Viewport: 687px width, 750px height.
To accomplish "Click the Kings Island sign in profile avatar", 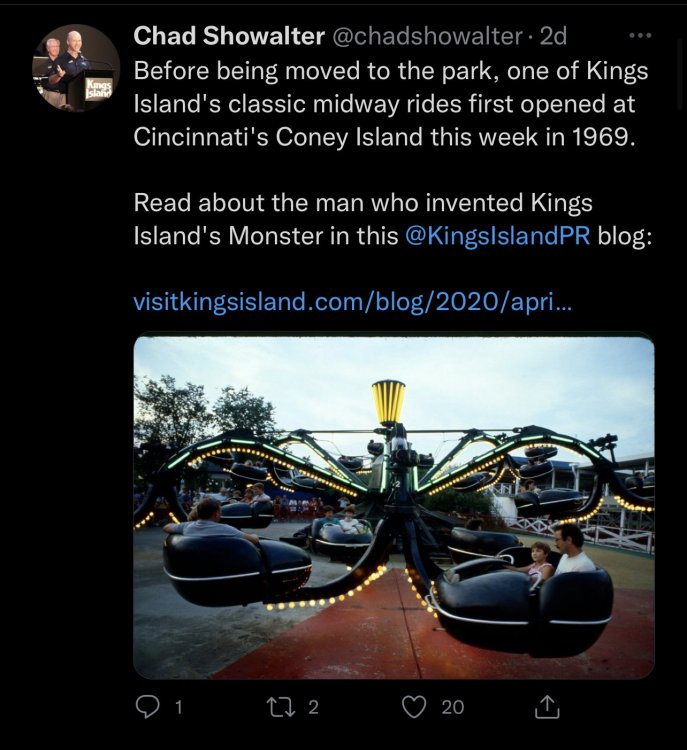I will tap(99, 88).
